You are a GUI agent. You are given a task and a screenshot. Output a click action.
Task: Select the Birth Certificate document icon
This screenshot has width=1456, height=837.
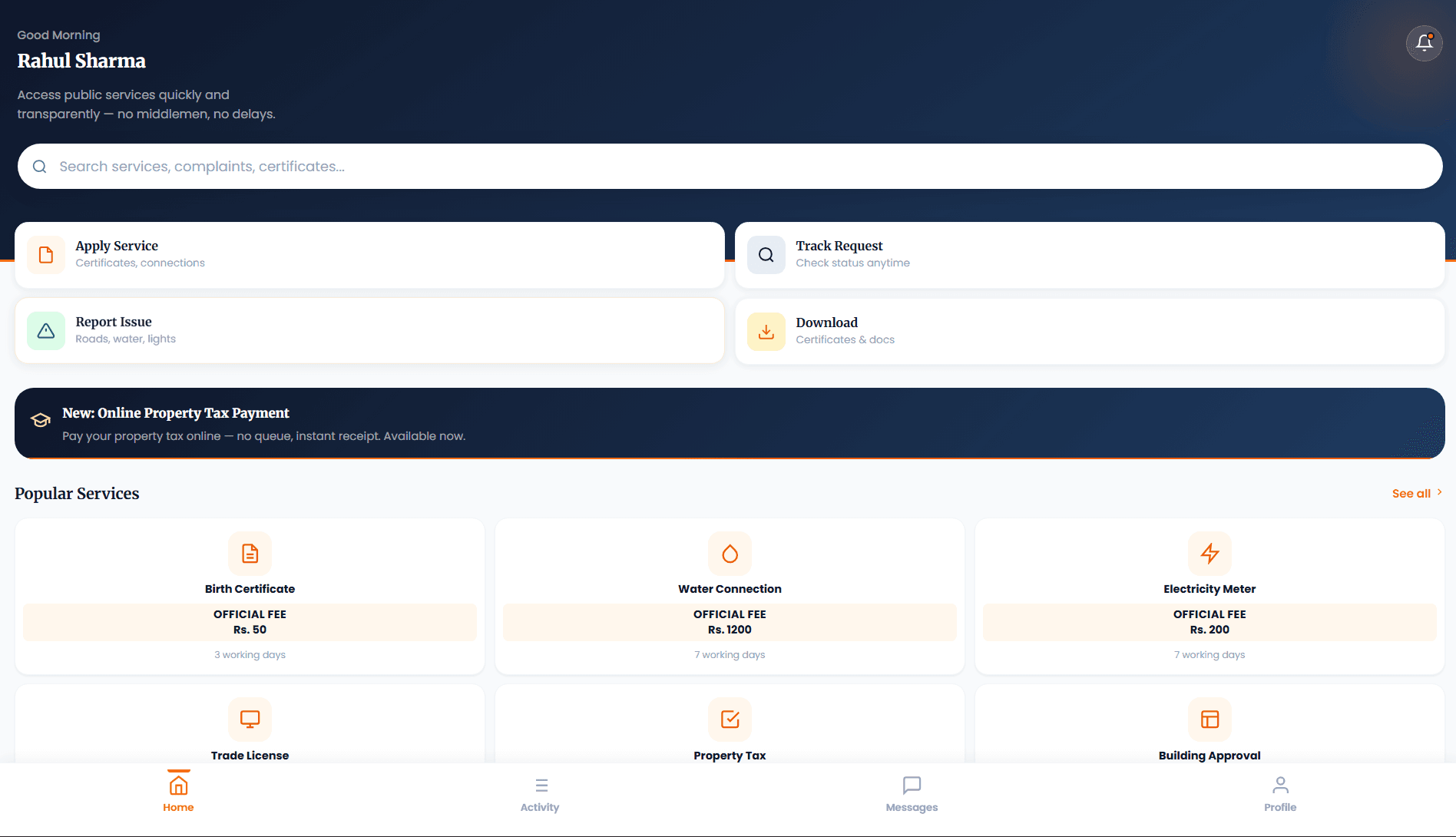pyautogui.click(x=250, y=554)
